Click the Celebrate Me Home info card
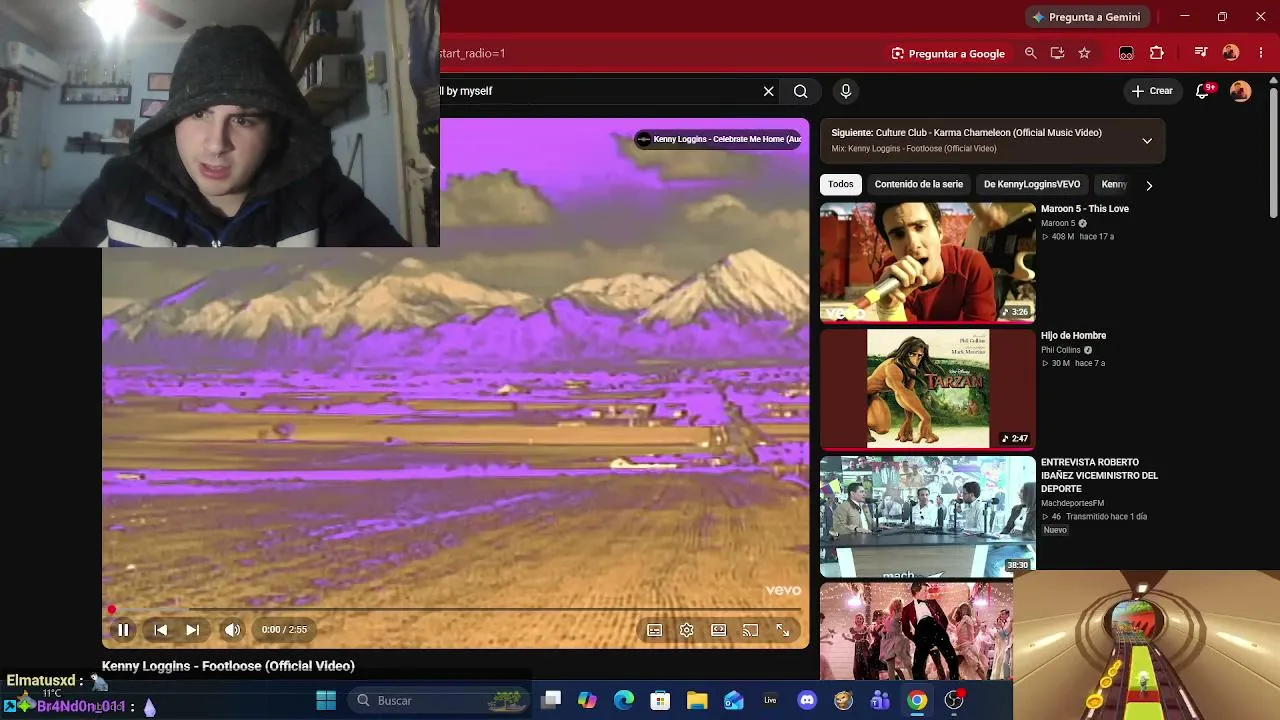 coord(719,139)
